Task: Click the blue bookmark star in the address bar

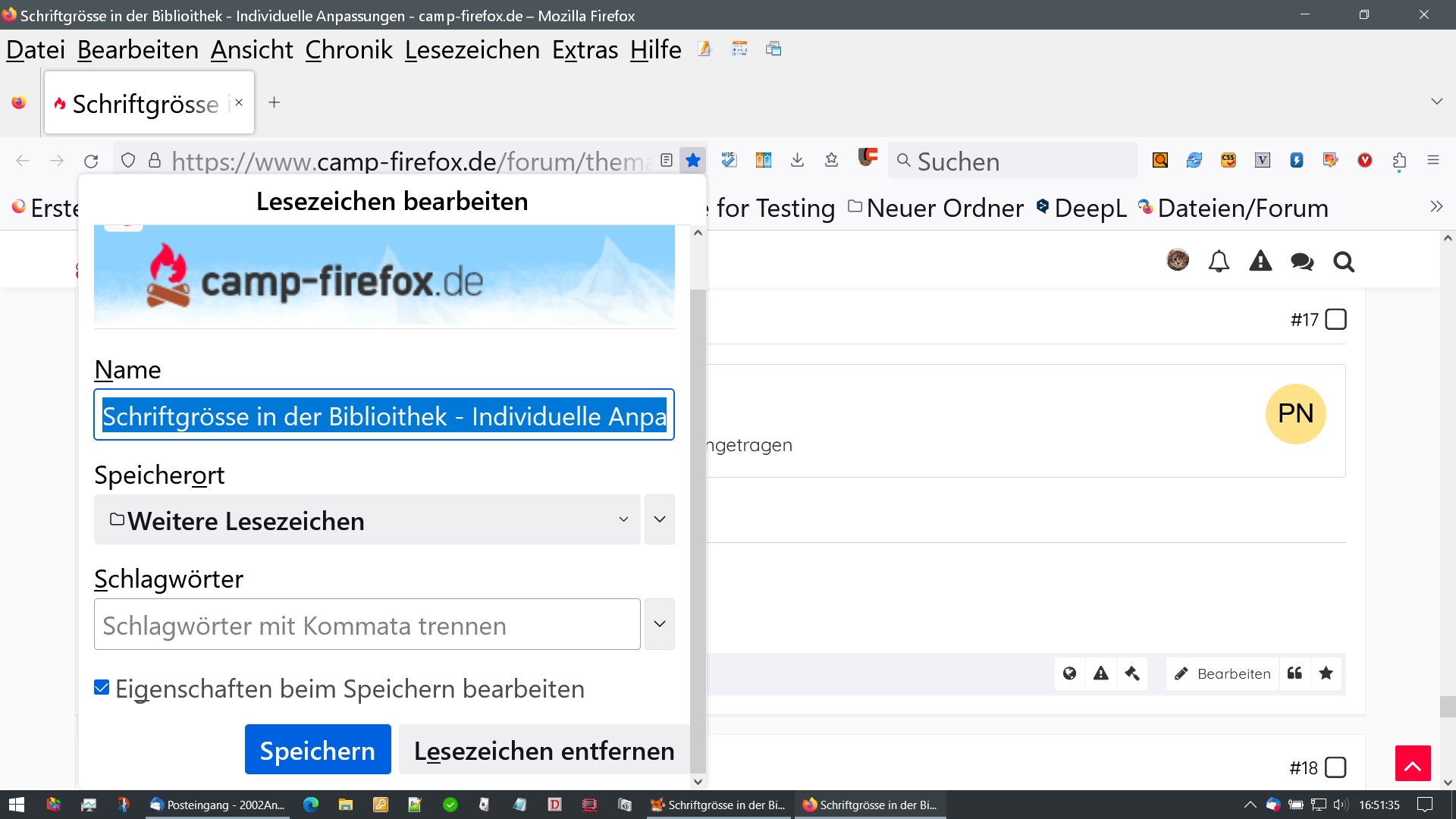Action: (692, 160)
